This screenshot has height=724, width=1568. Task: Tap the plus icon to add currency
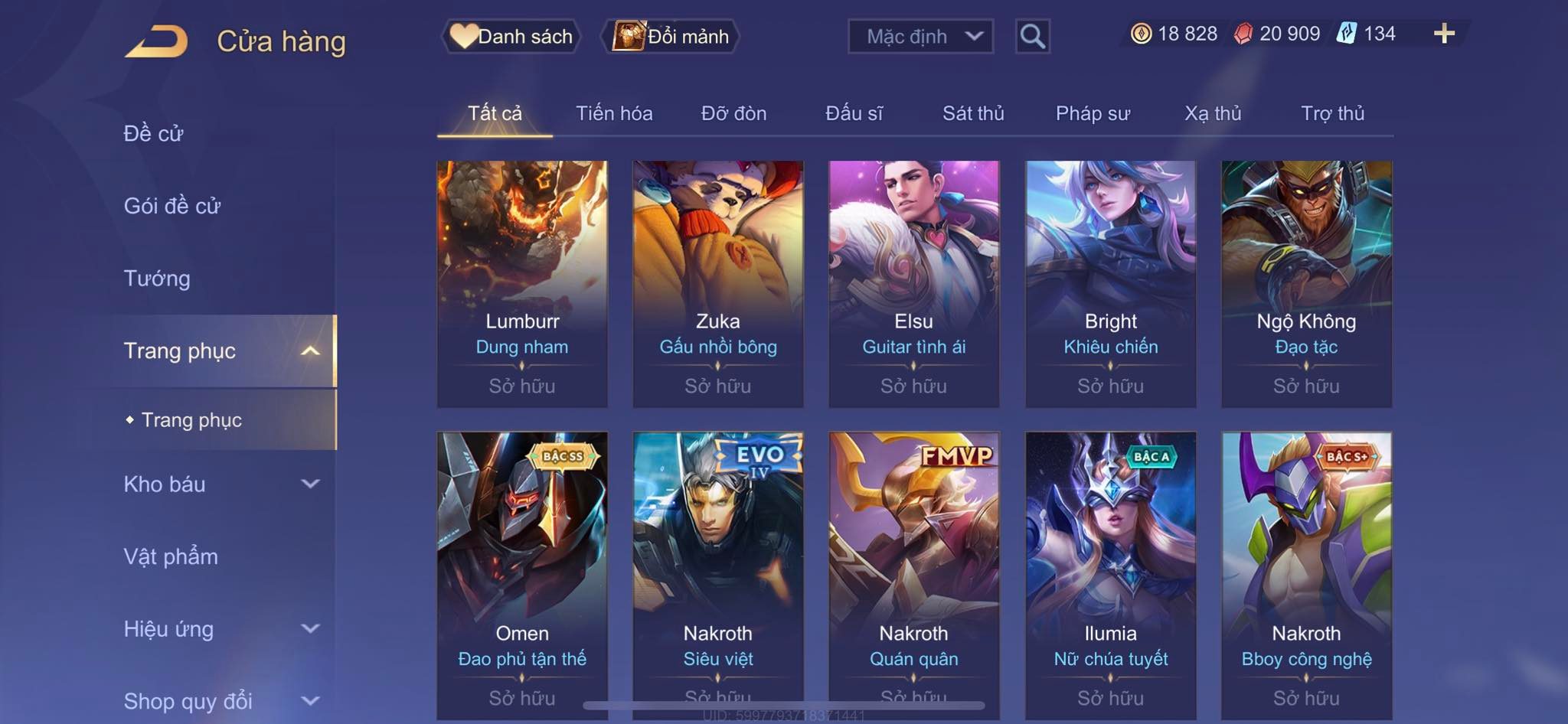1444,34
